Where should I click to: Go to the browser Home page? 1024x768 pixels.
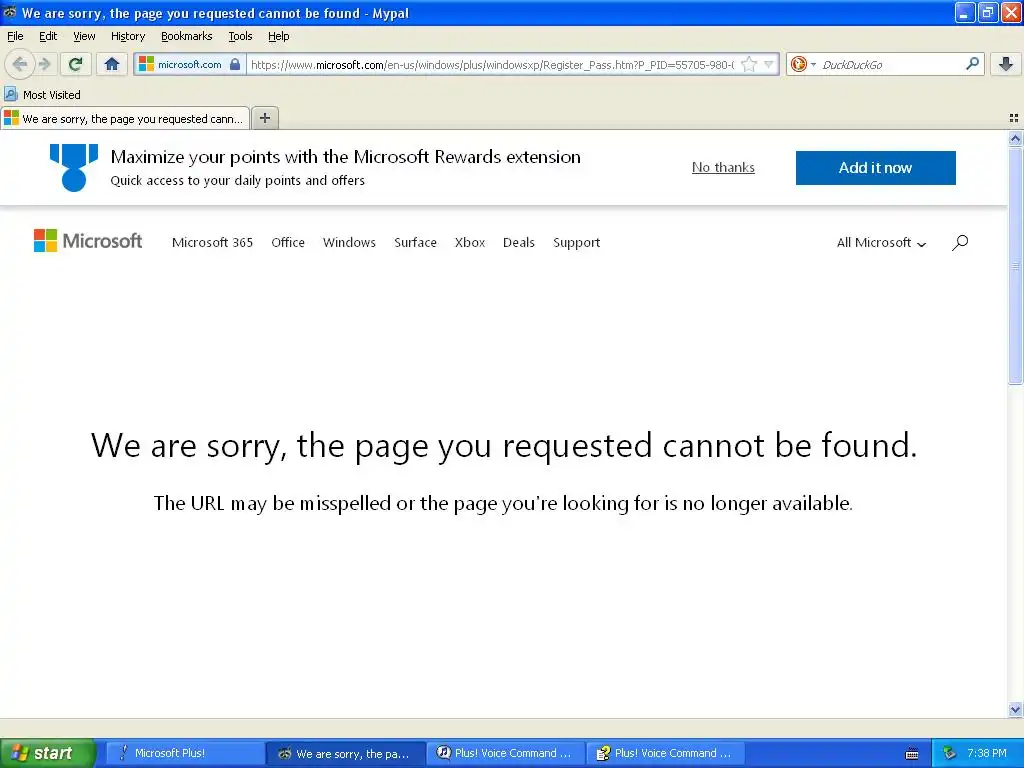[112, 64]
